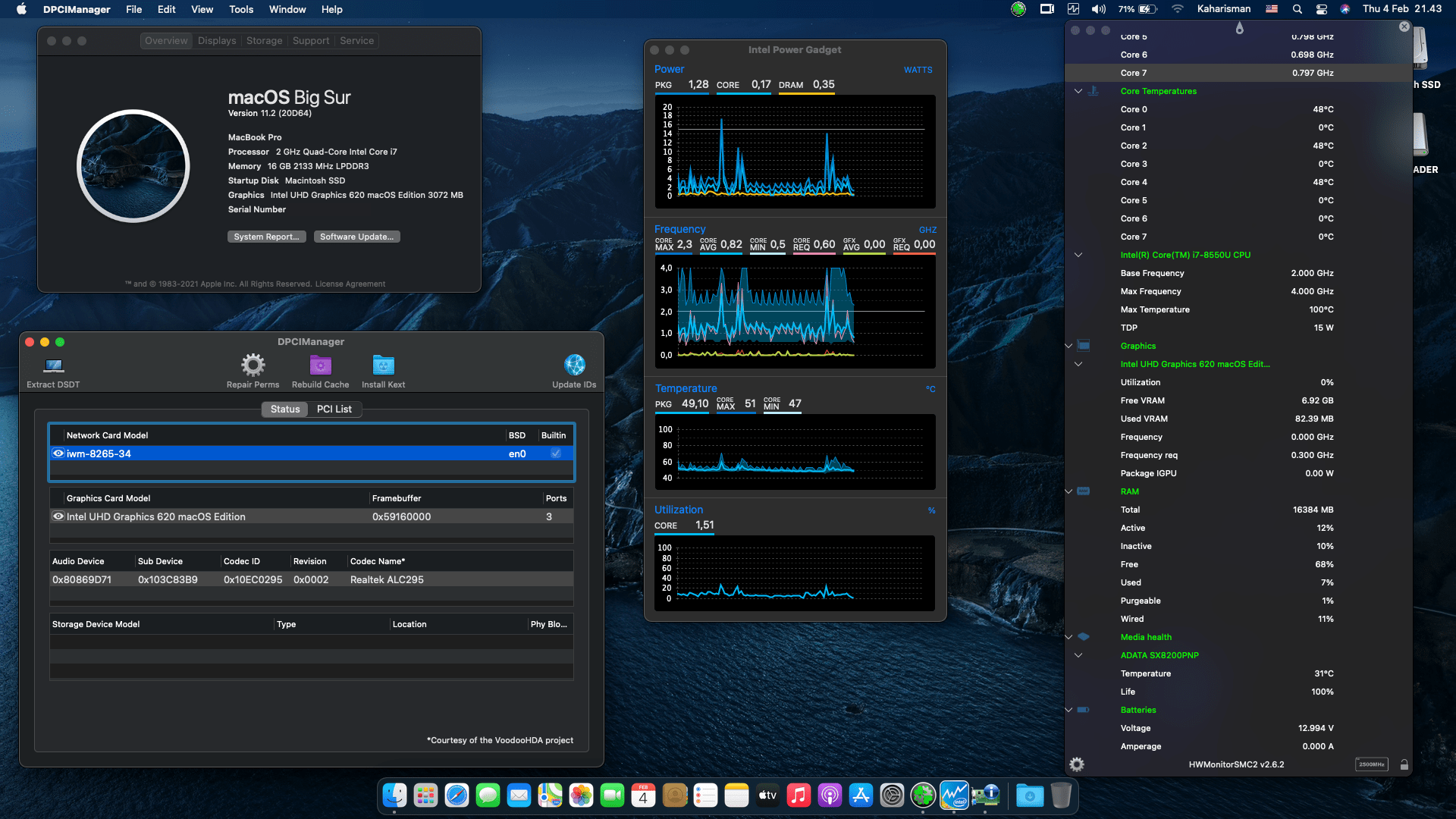1456x819 pixels.
Task: Click the Extract DSDT icon in DPCIManager
Action: click(52, 366)
